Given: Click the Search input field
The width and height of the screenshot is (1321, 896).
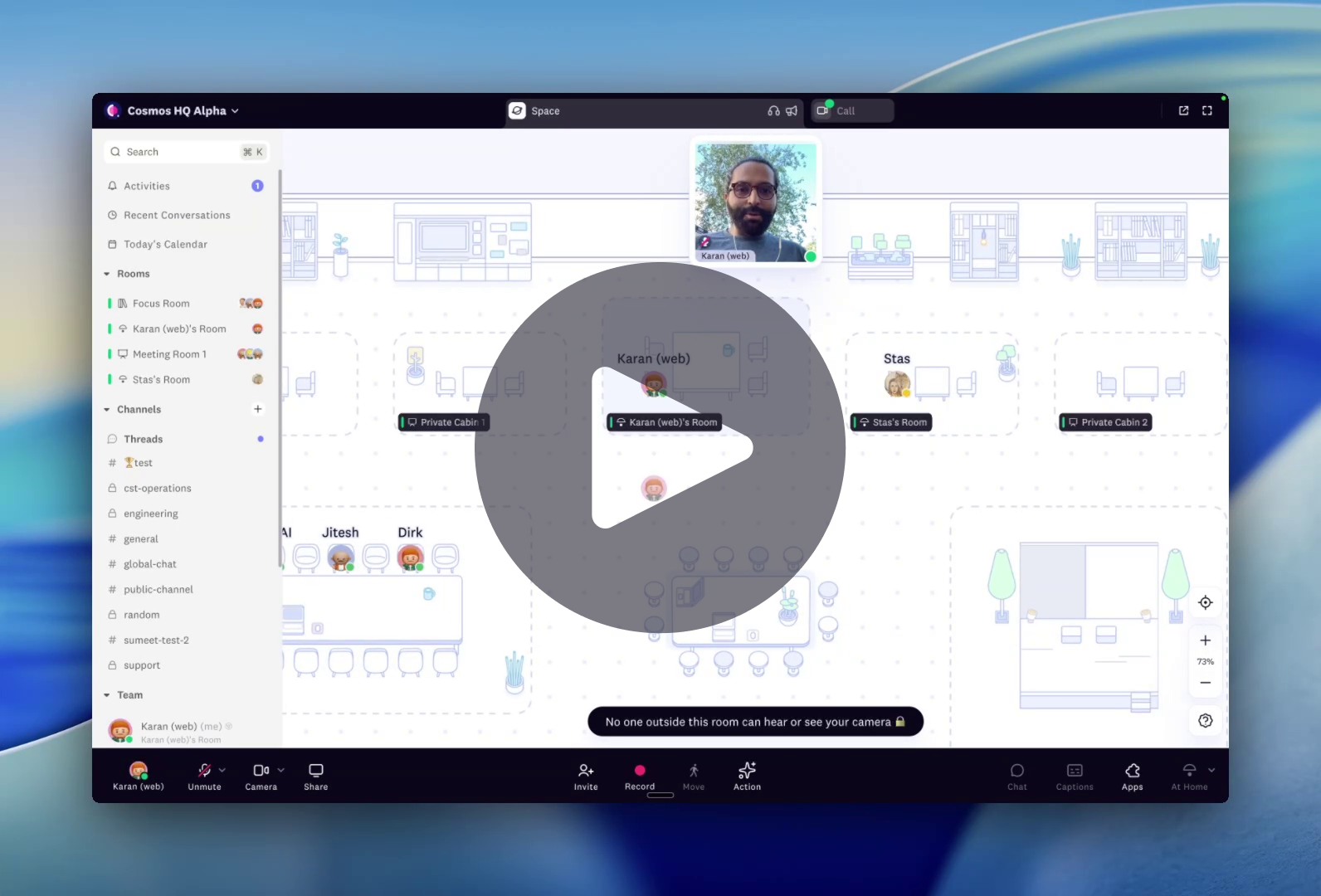Looking at the screenshot, I should tap(187, 152).
